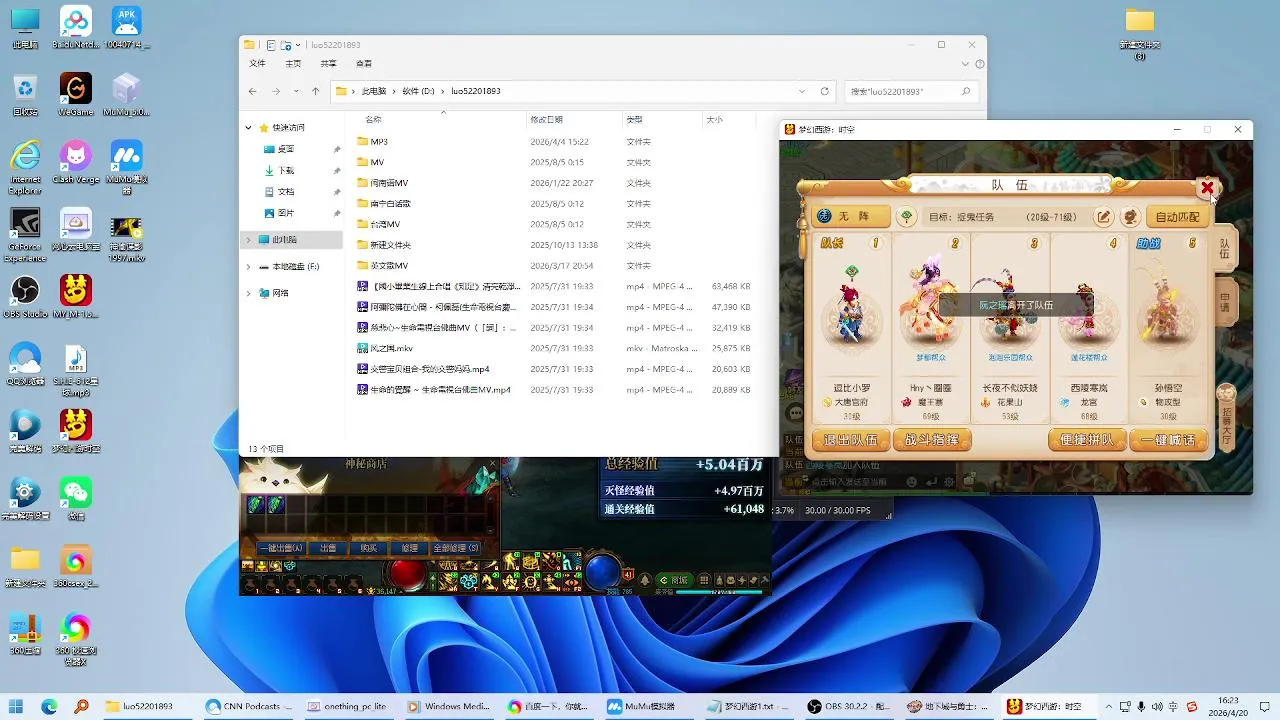Collapse the 快速访问 tree node

tap(249, 128)
